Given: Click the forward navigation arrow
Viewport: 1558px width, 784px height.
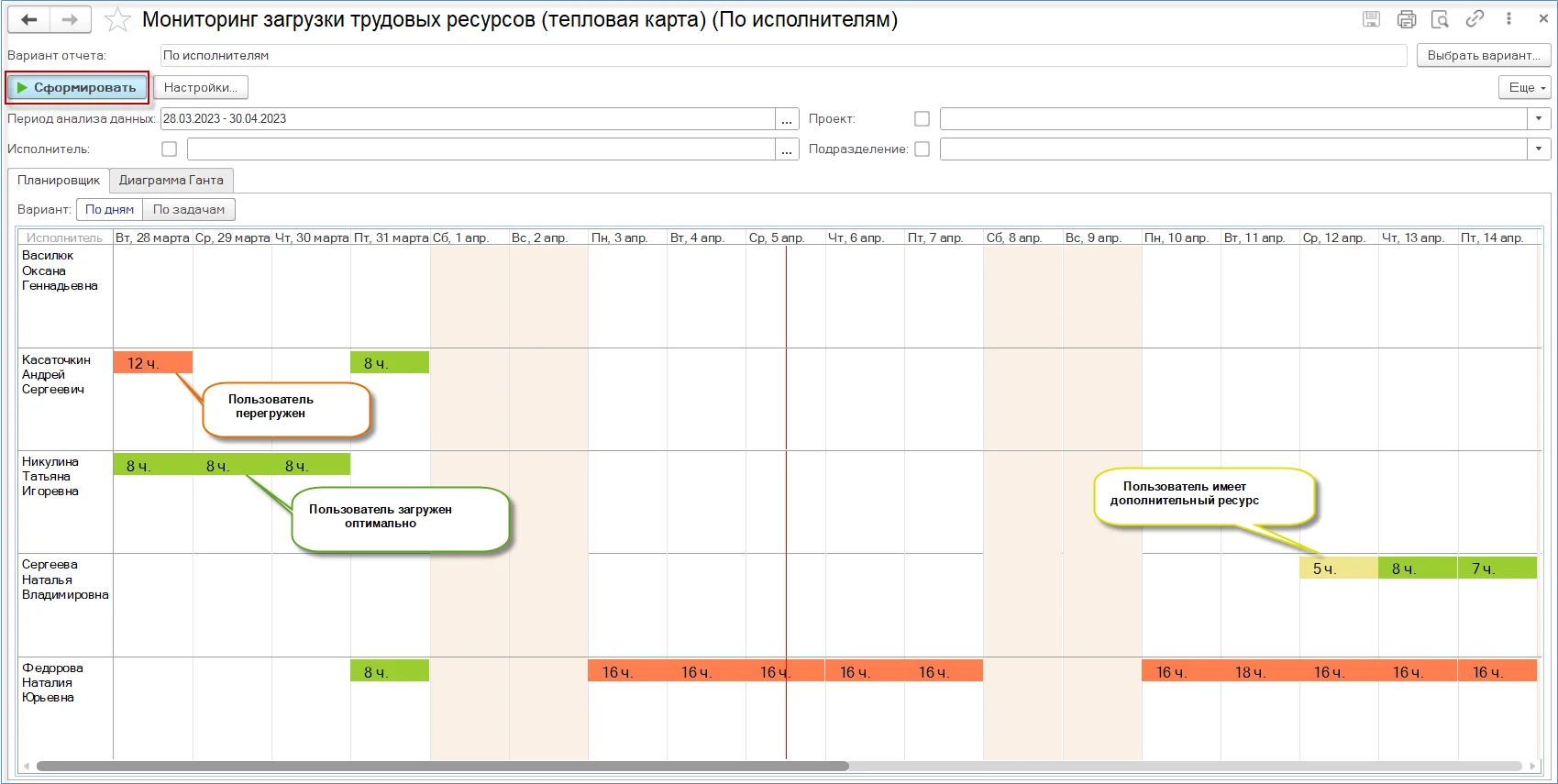Looking at the screenshot, I should (70, 19).
